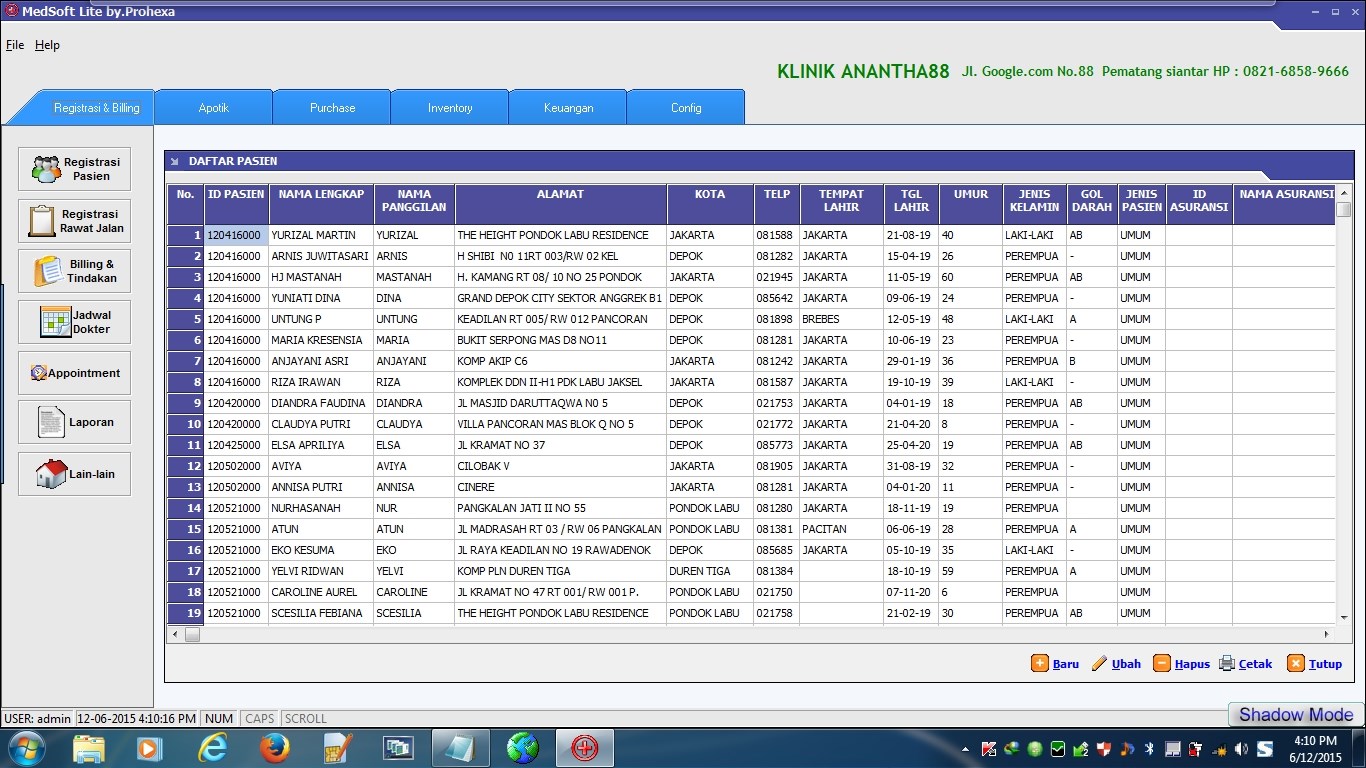Click the vertical scrollbar thumb of patient table

[x=1343, y=210]
